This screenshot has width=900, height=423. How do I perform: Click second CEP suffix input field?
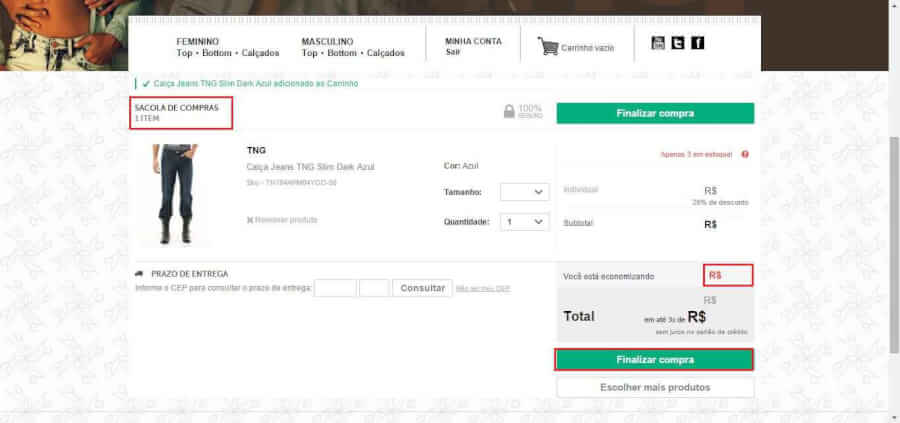pyautogui.click(x=374, y=288)
